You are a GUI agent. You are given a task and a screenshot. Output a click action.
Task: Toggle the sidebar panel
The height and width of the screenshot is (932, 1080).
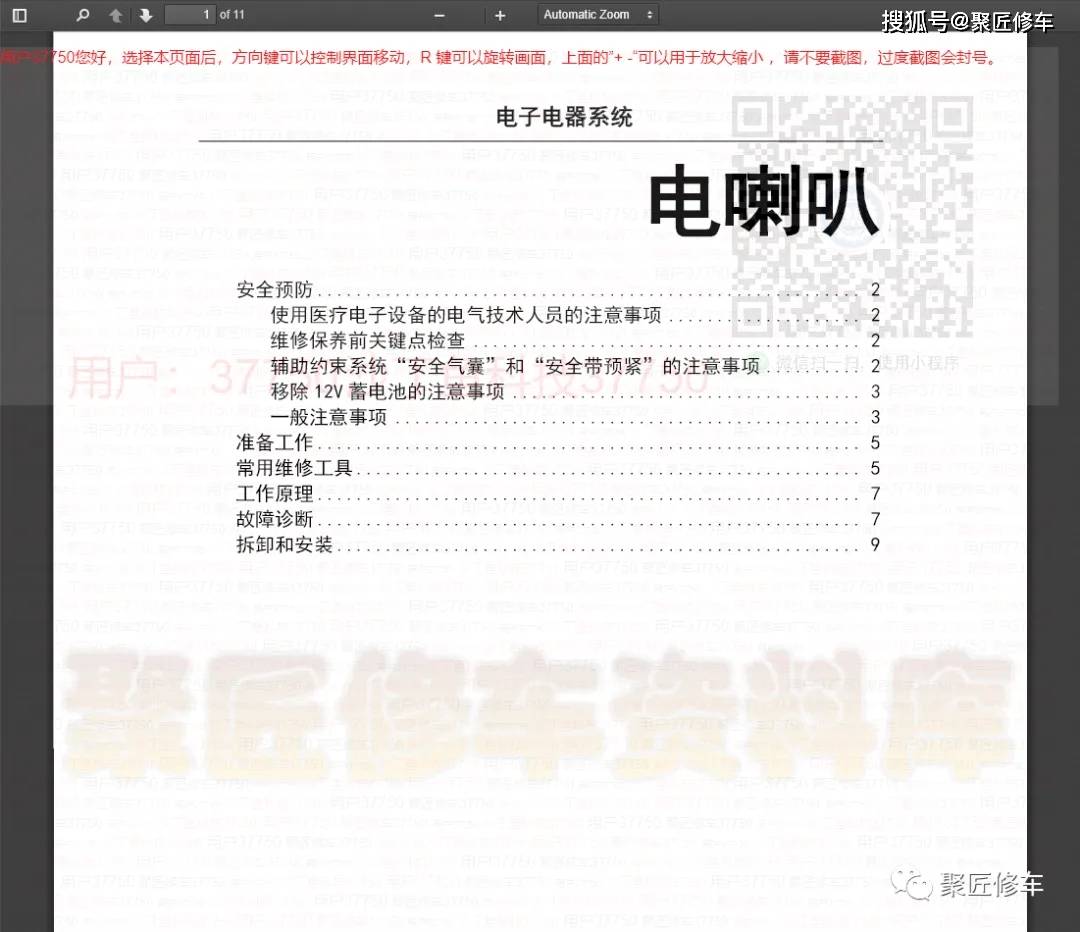[19, 15]
